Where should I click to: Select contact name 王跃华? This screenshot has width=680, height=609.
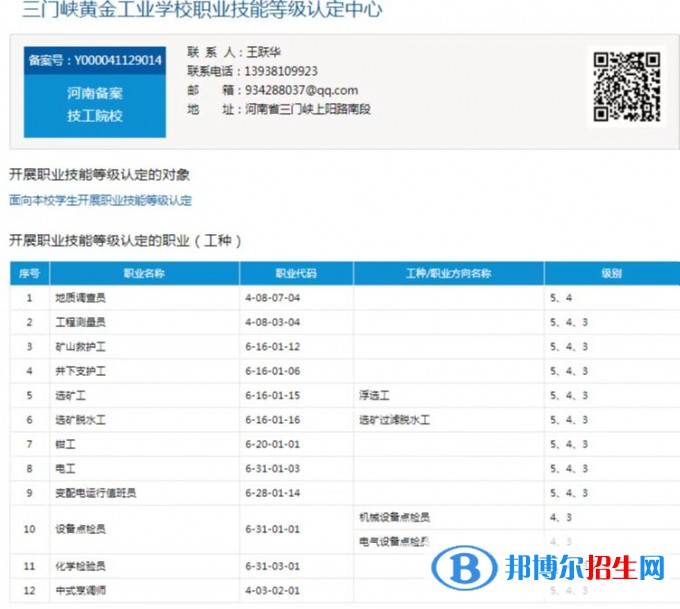point(264,52)
